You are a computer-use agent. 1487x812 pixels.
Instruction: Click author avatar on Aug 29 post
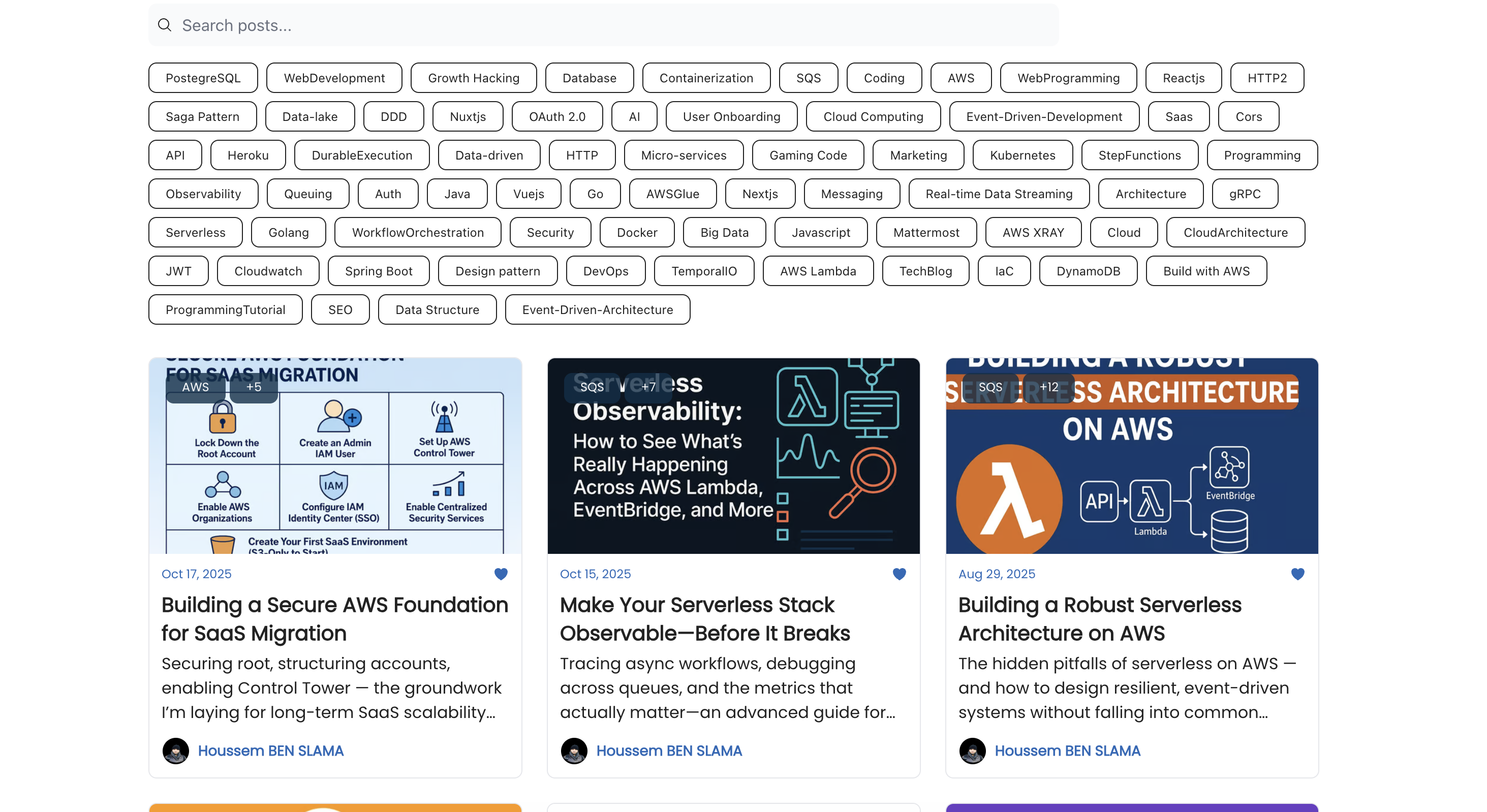tap(972, 751)
